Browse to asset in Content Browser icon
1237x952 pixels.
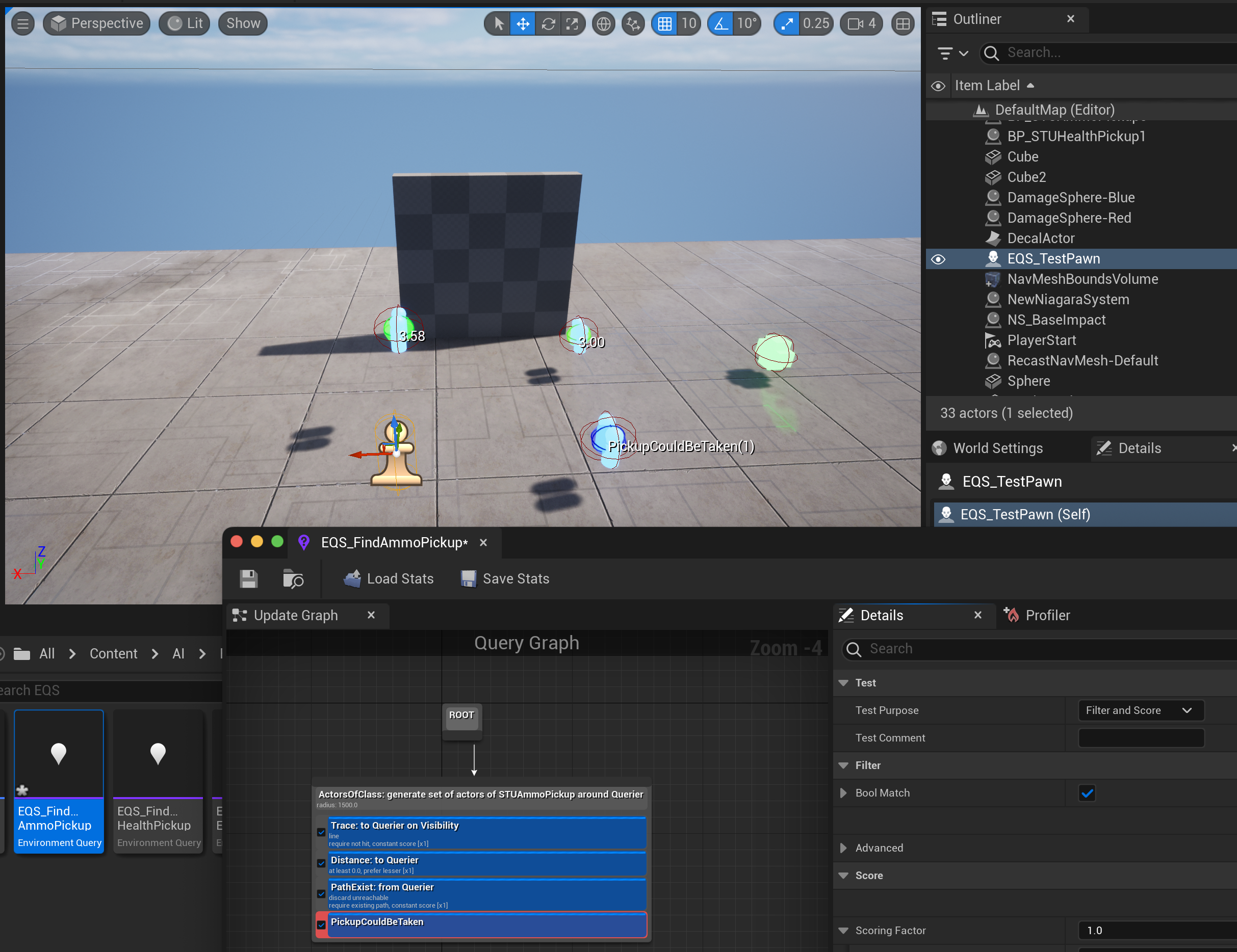pos(293,579)
